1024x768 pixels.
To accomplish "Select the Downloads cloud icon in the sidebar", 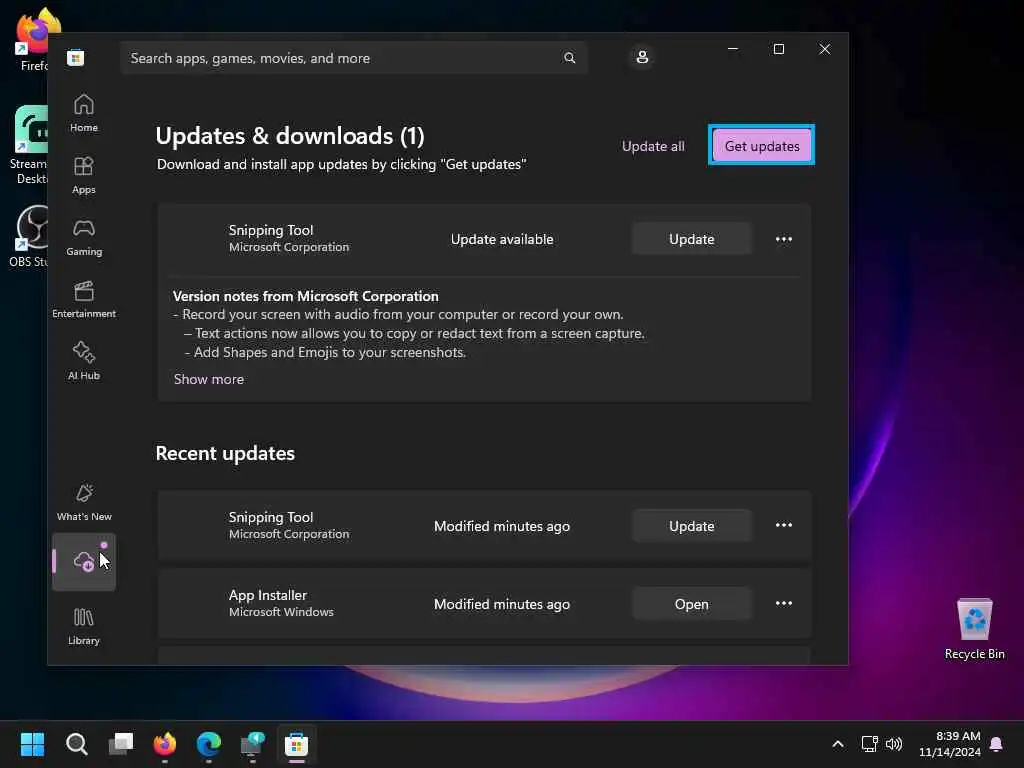I will coord(84,562).
